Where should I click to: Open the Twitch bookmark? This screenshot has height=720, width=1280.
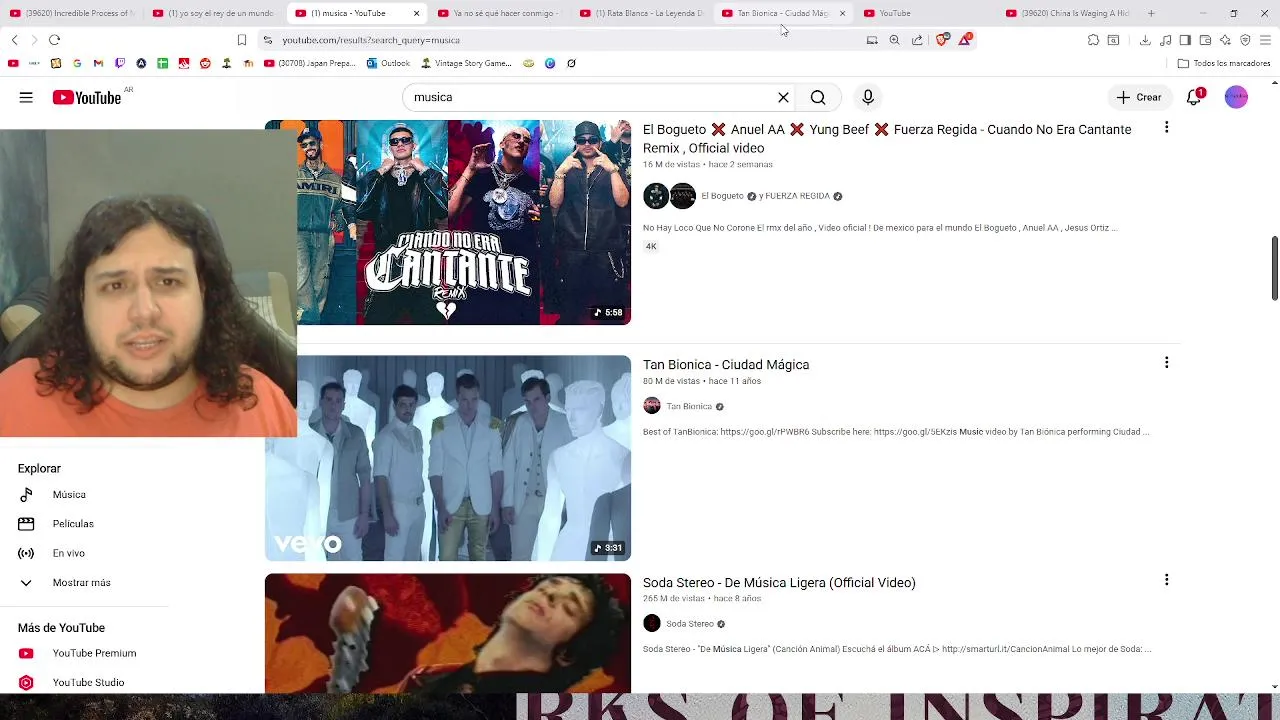click(120, 63)
